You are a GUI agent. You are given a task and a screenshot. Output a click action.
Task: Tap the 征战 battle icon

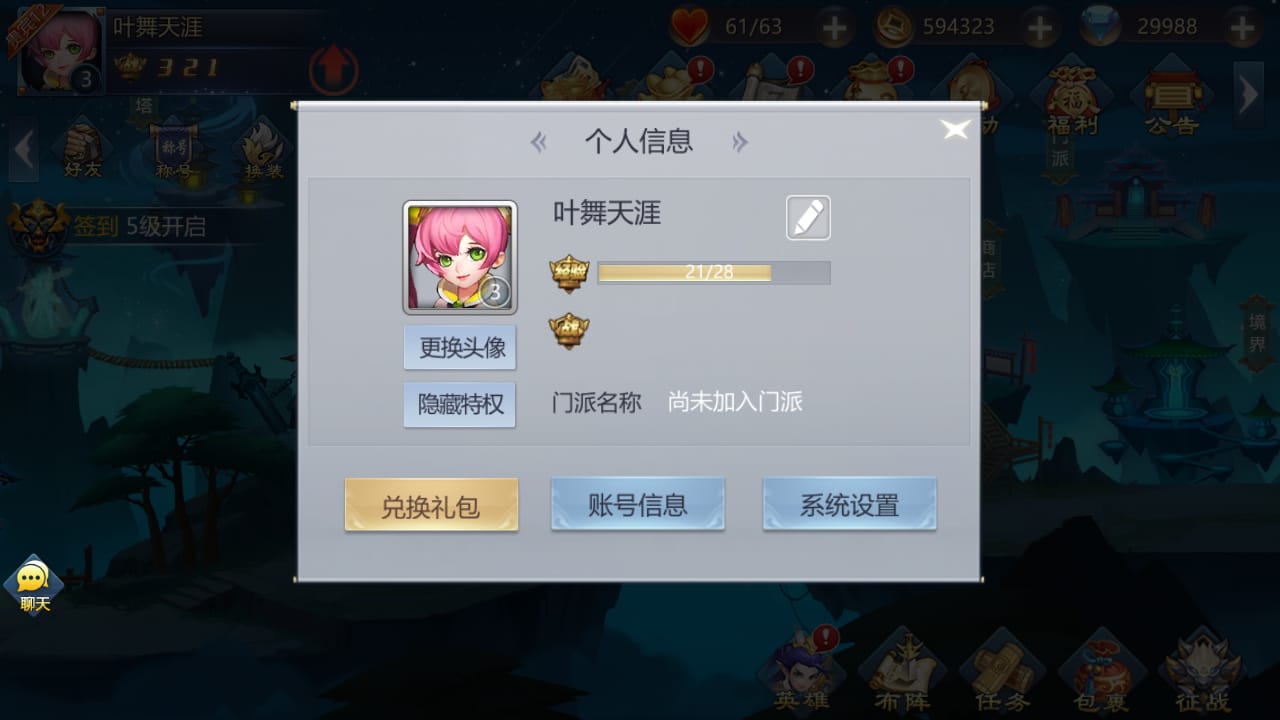tap(1203, 670)
